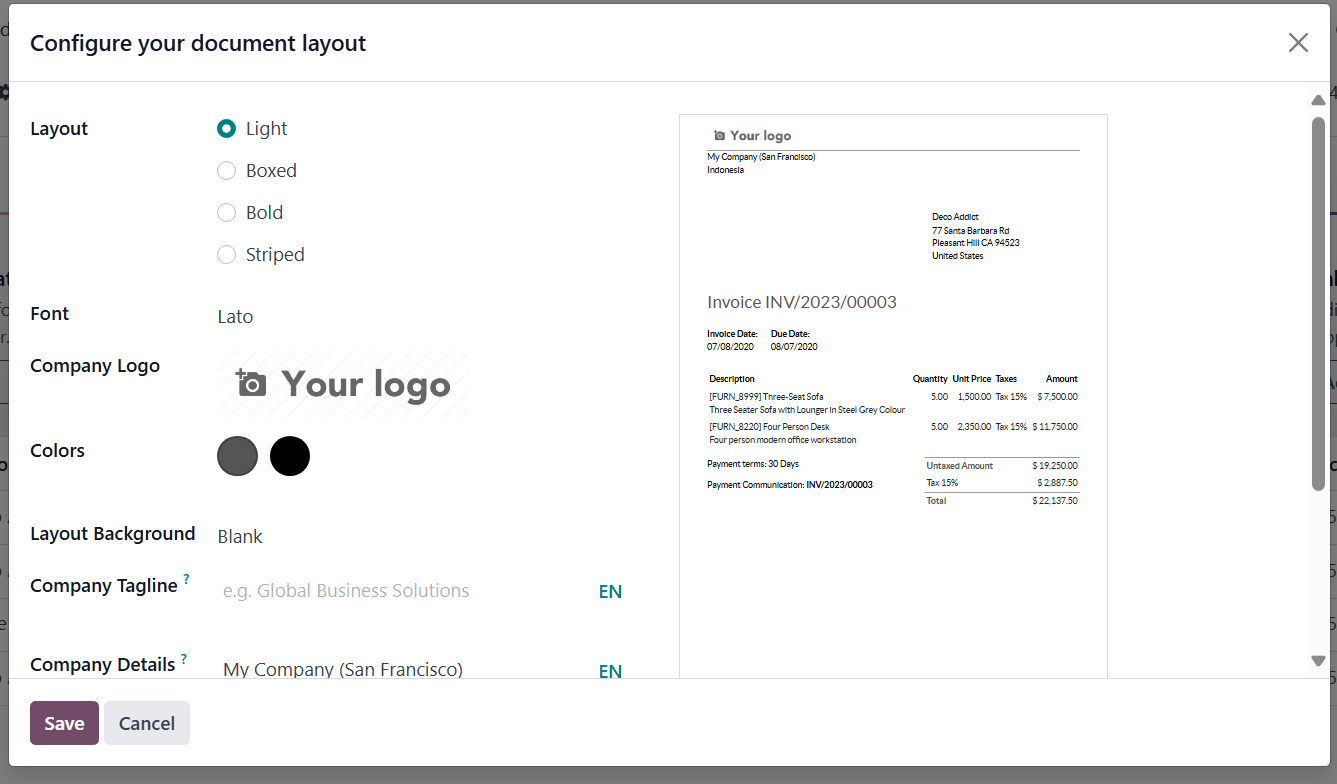Pick the gray primary color swatch
This screenshot has width=1337, height=784.
point(237,456)
